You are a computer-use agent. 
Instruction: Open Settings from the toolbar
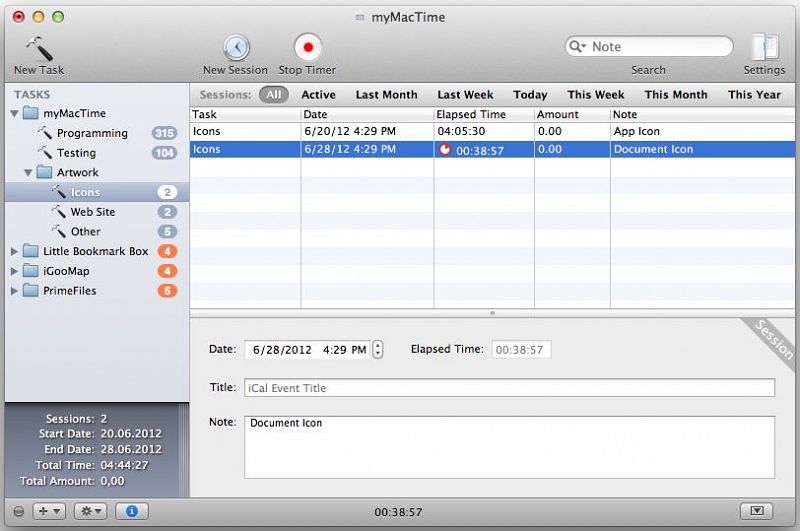(x=764, y=47)
